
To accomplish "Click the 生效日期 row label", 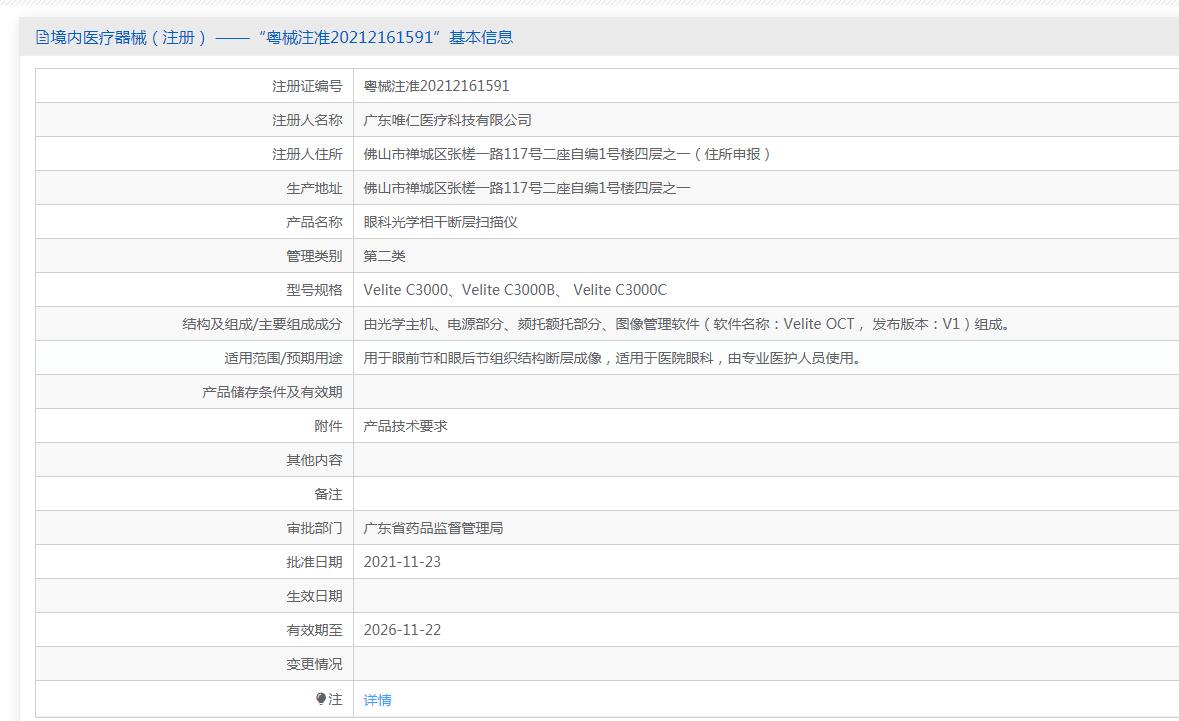I will pyautogui.click(x=314, y=596).
